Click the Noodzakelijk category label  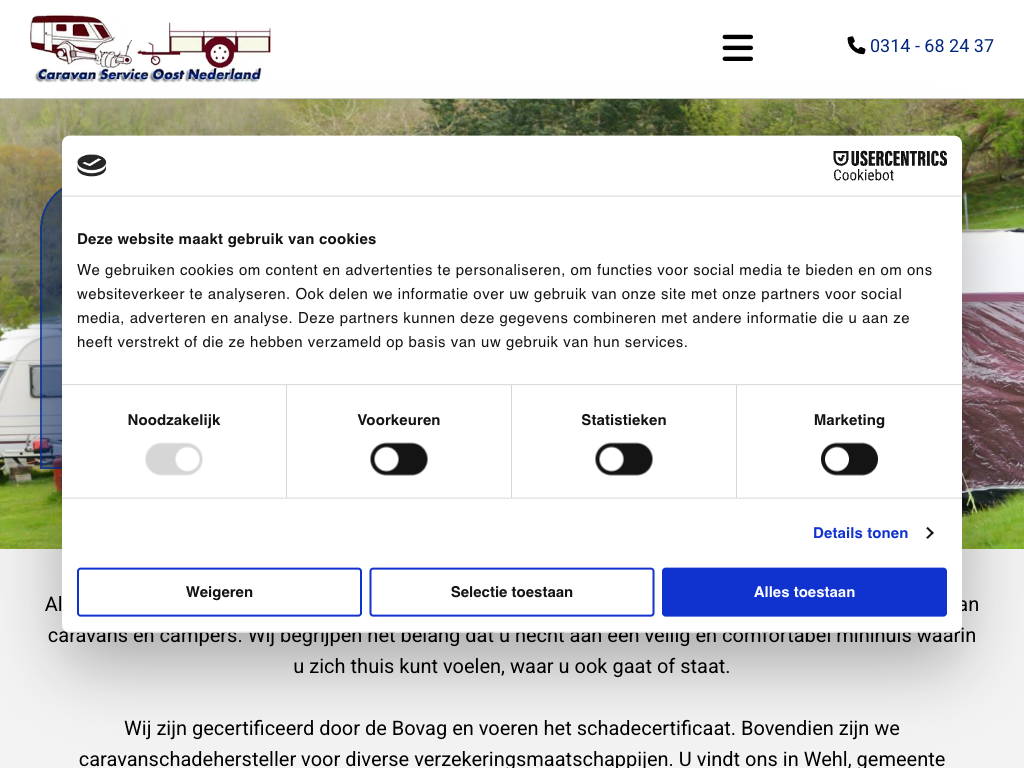pyautogui.click(x=174, y=420)
